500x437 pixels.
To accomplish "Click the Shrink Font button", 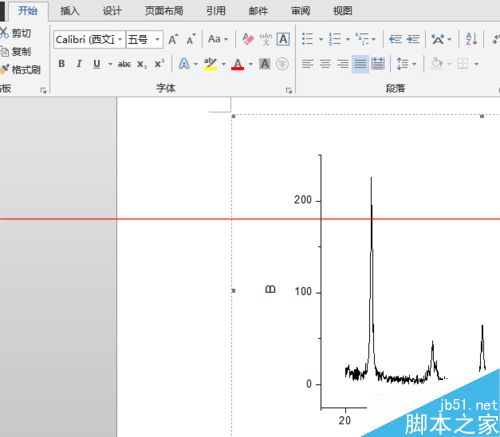I will (191, 39).
